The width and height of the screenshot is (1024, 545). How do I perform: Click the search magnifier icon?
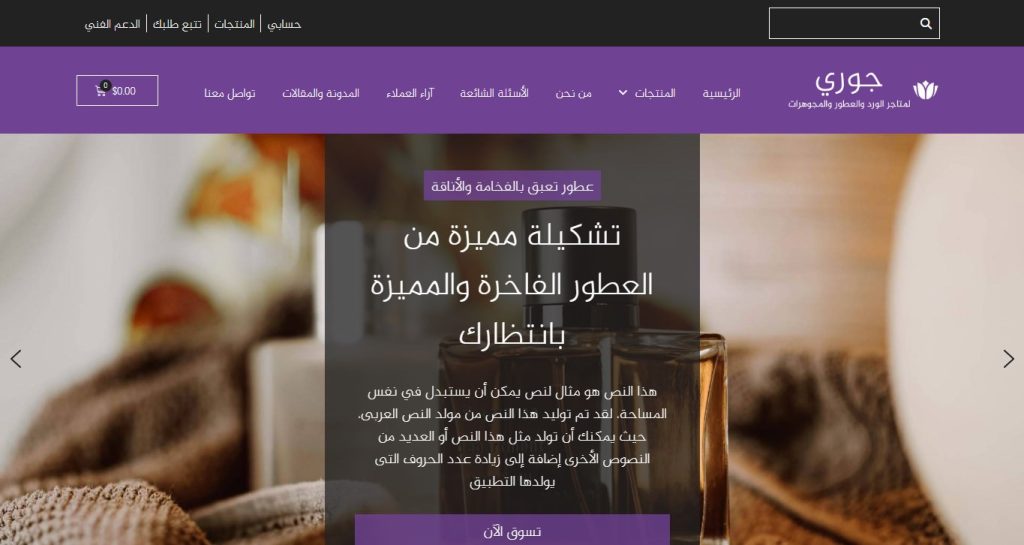[925, 23]
